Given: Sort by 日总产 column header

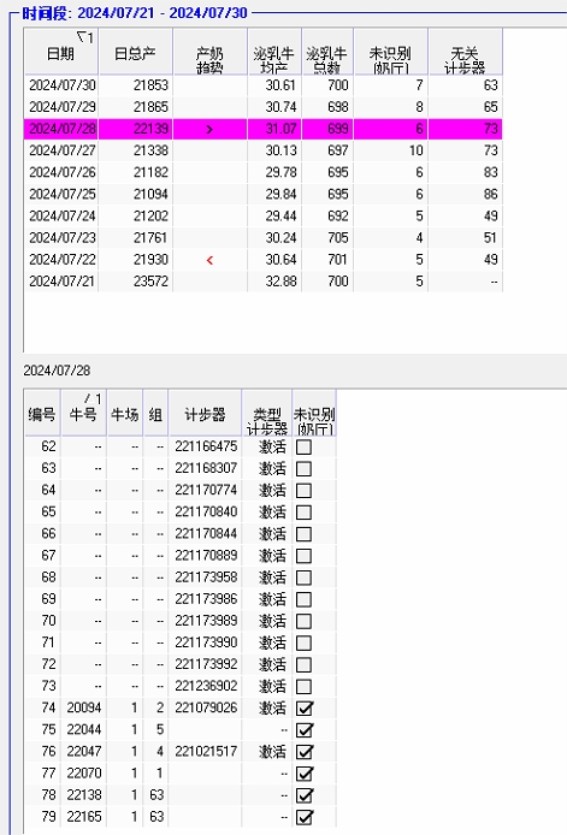Looking at the screenshot, I should point(135,52).
